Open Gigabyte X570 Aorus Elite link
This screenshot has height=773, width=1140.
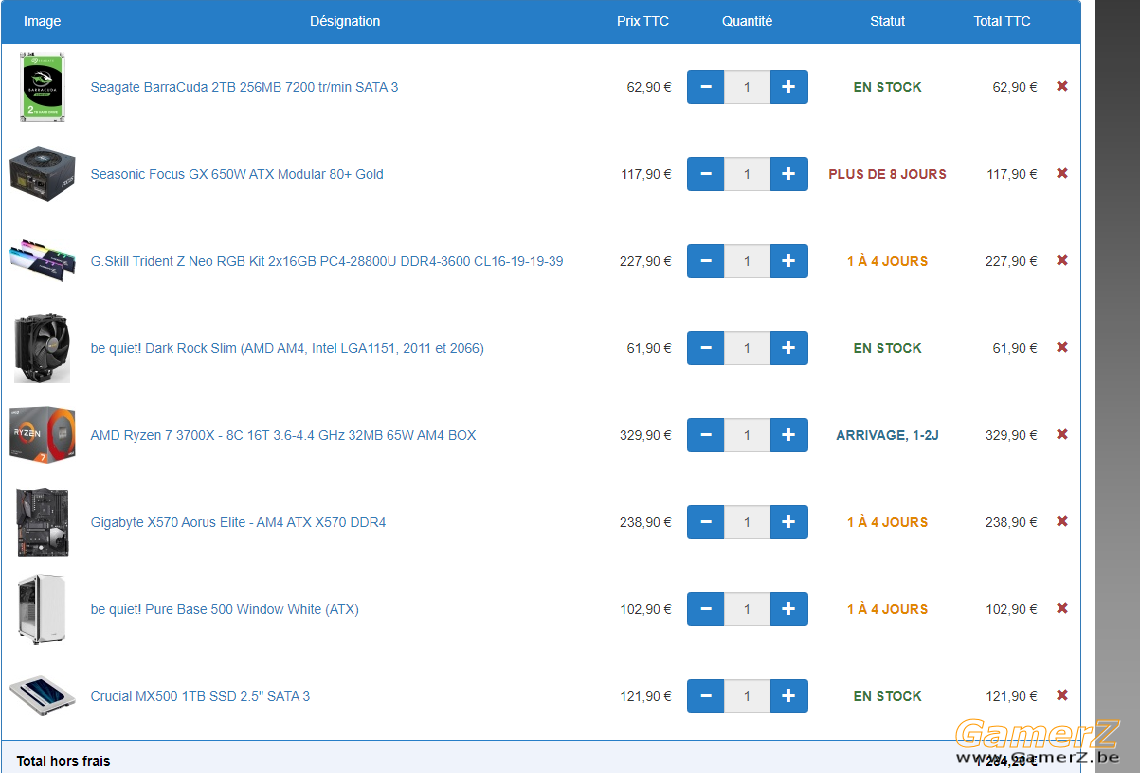238,522
